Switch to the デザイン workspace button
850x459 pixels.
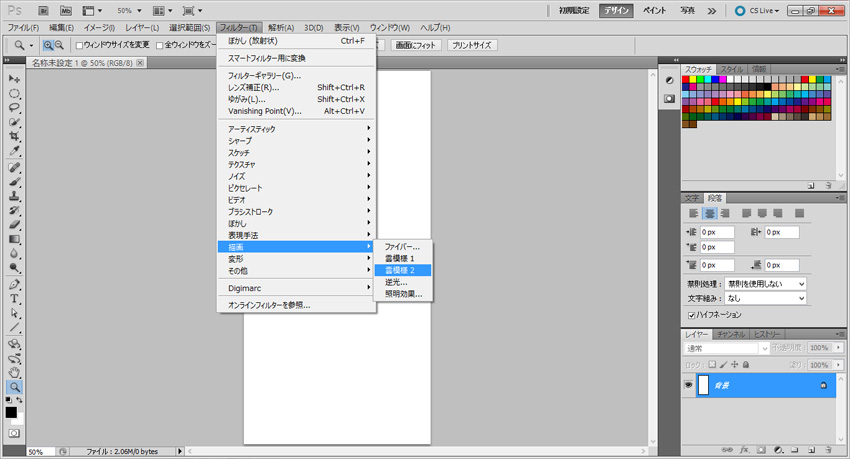pos(616,10)
